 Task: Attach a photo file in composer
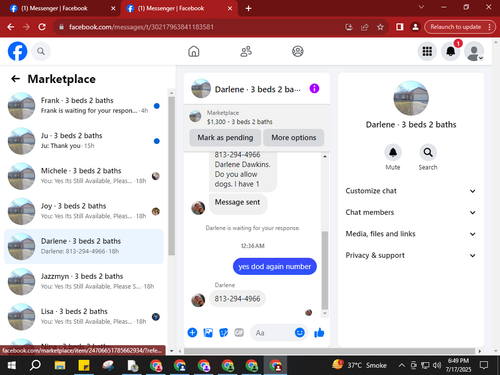208,332
